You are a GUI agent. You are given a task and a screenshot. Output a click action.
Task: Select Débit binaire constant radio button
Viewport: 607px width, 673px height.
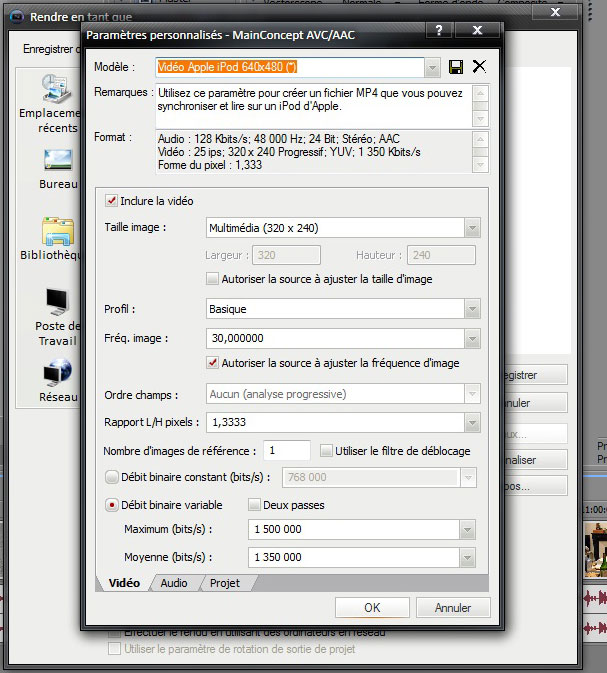(x=112, y=477)
